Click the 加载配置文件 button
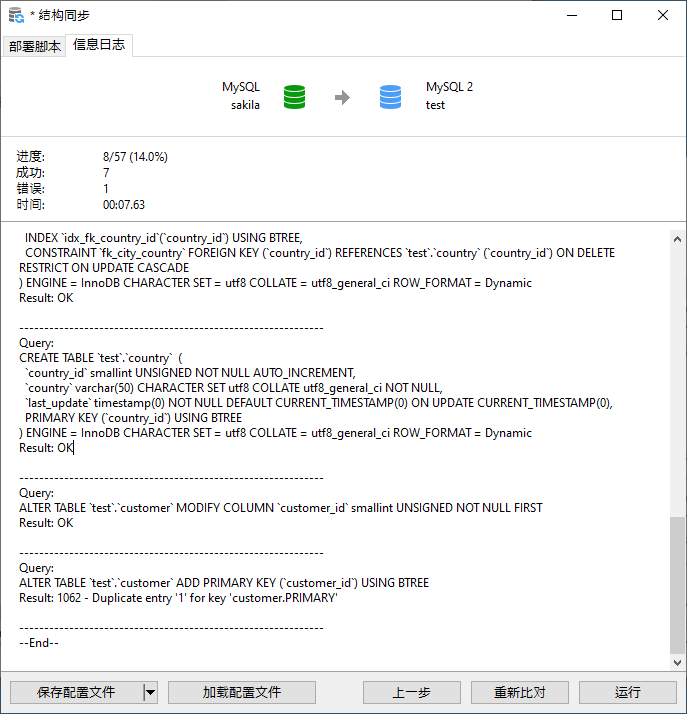This screenshot has height=714, width=687. click(x=242, y=693)
